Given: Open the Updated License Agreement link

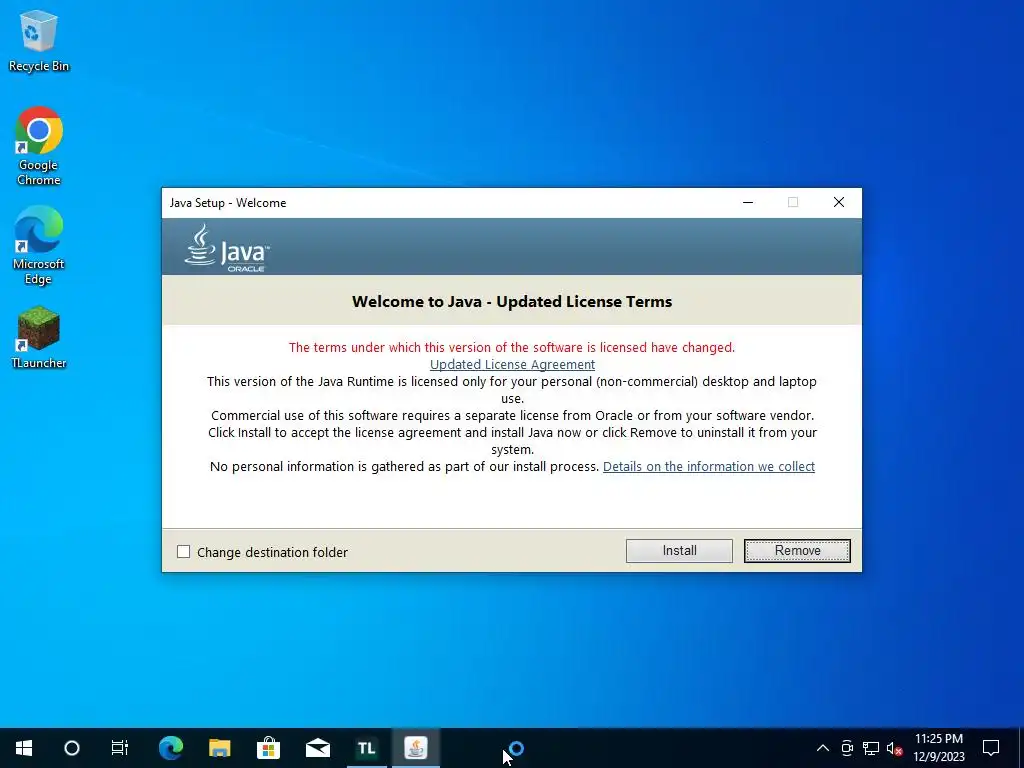Looking at the screenshot, I should (512, 364).
